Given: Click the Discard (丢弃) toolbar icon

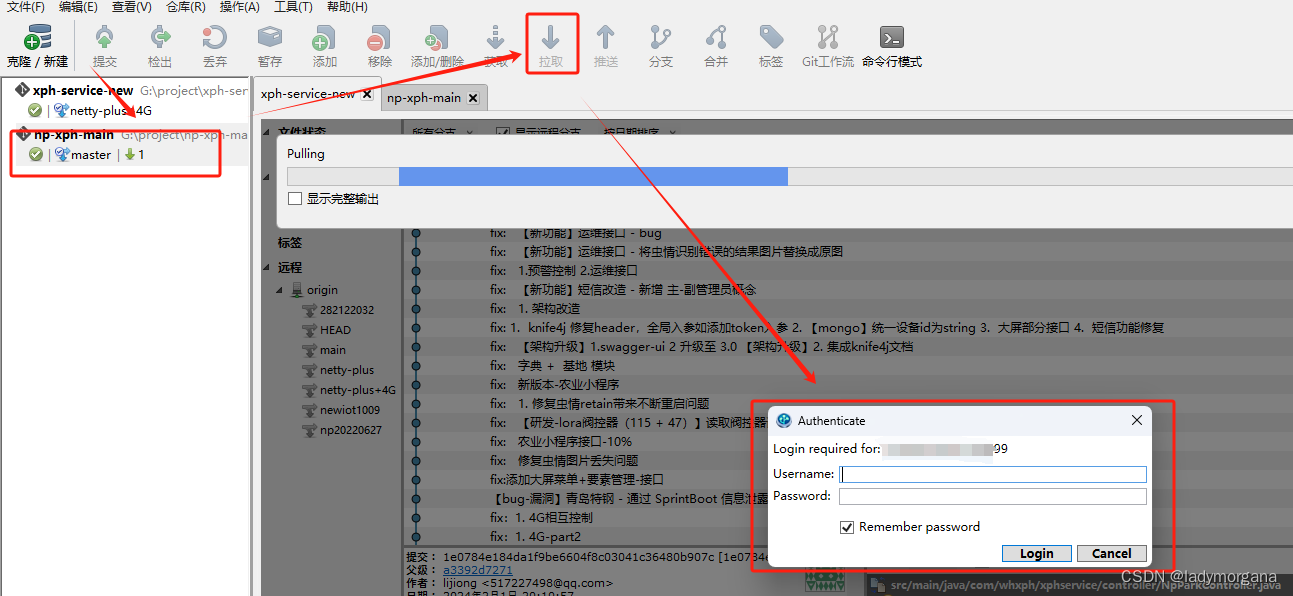Looking at the screenshot, I should [215, 38].
